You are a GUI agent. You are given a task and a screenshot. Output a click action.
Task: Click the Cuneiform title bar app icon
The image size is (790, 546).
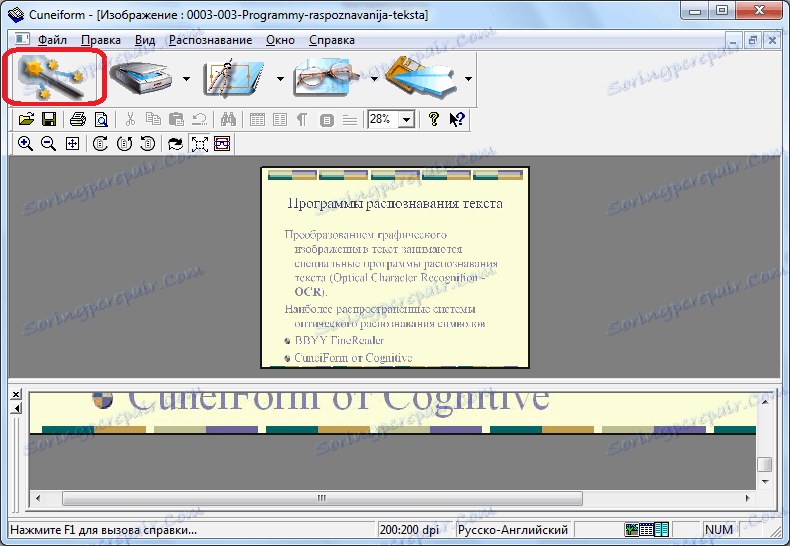click(x=16, y=14)
